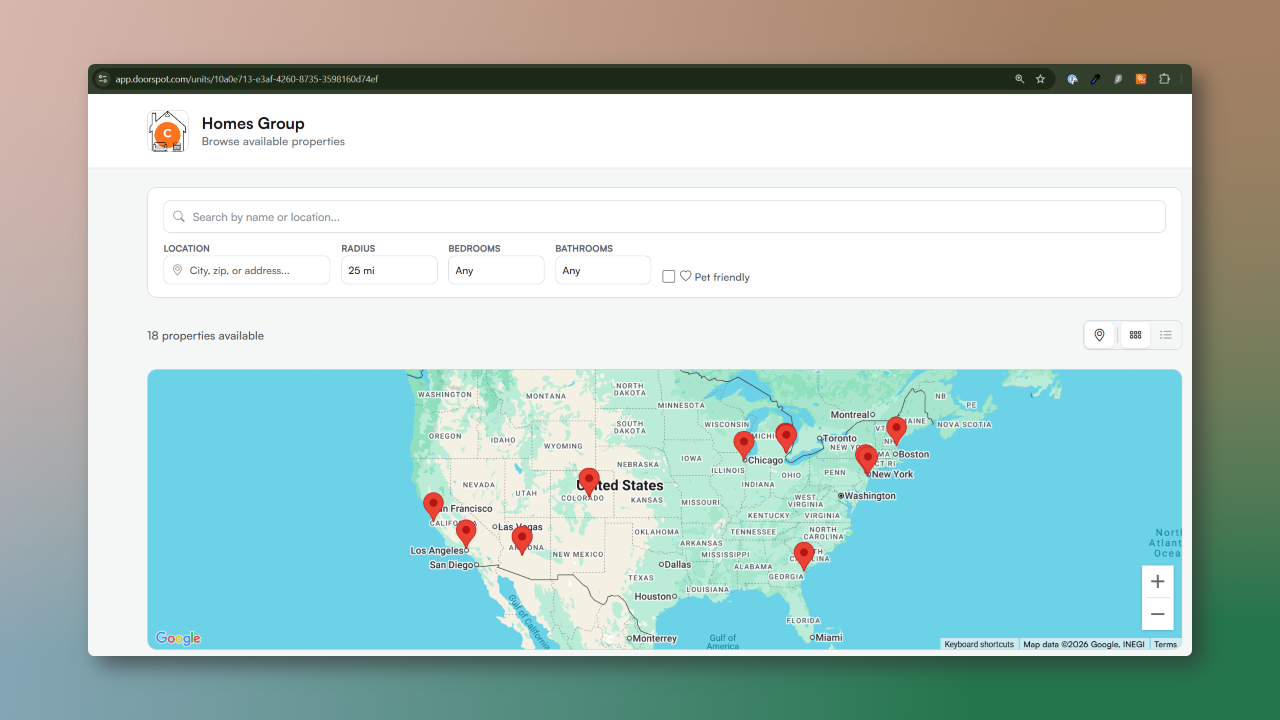This screenshot has height=720, width=1280.
Task: Click the map pin near Chicago
Action: (x=743, y=443)
